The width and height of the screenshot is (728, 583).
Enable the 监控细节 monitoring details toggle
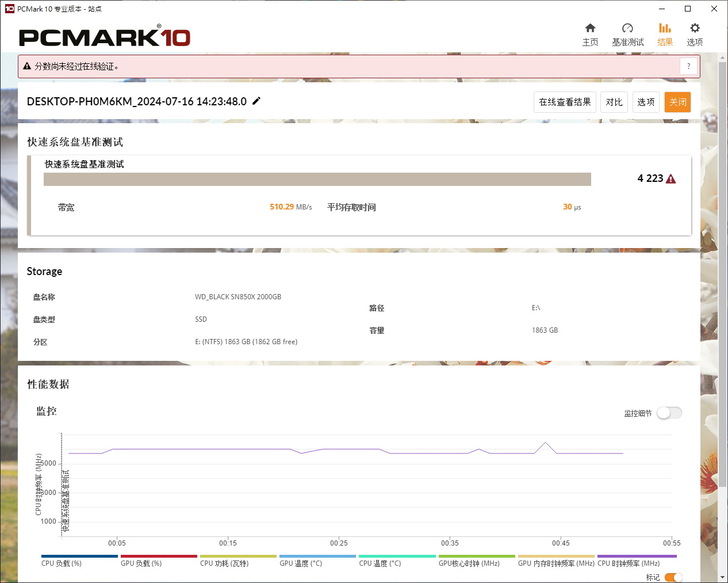point(668,413)
